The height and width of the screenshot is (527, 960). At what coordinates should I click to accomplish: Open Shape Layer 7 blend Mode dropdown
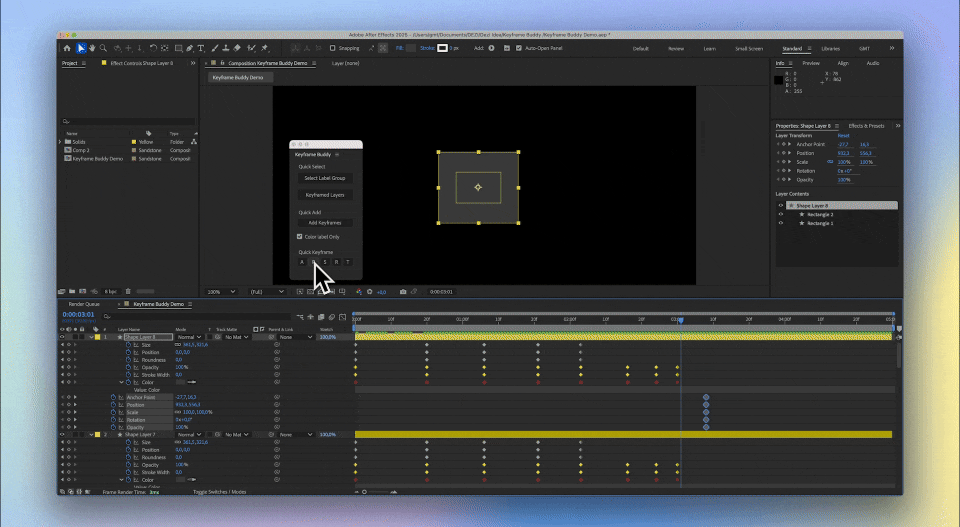pos(189,435)
